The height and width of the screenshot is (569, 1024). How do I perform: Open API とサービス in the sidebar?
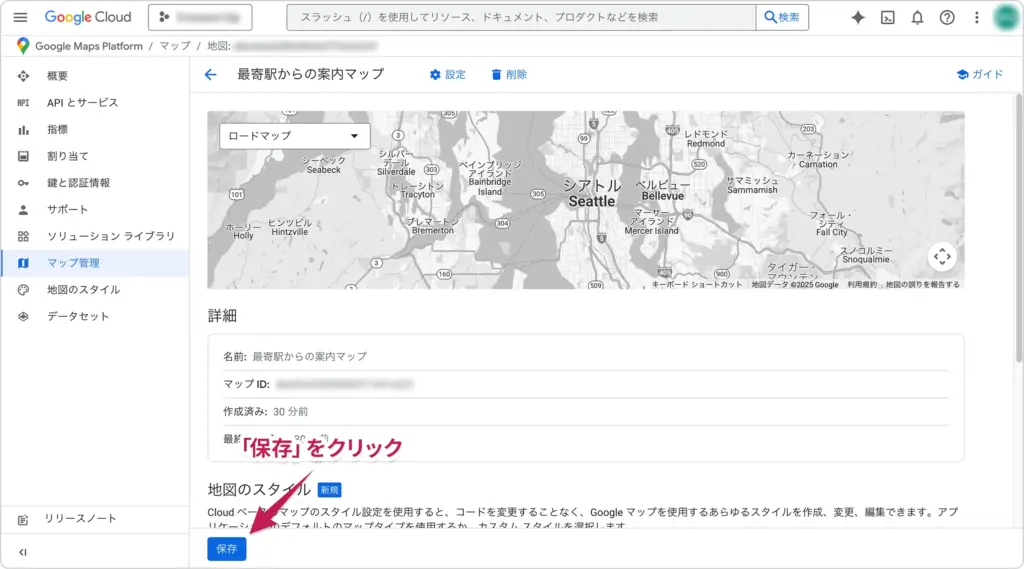95,103
